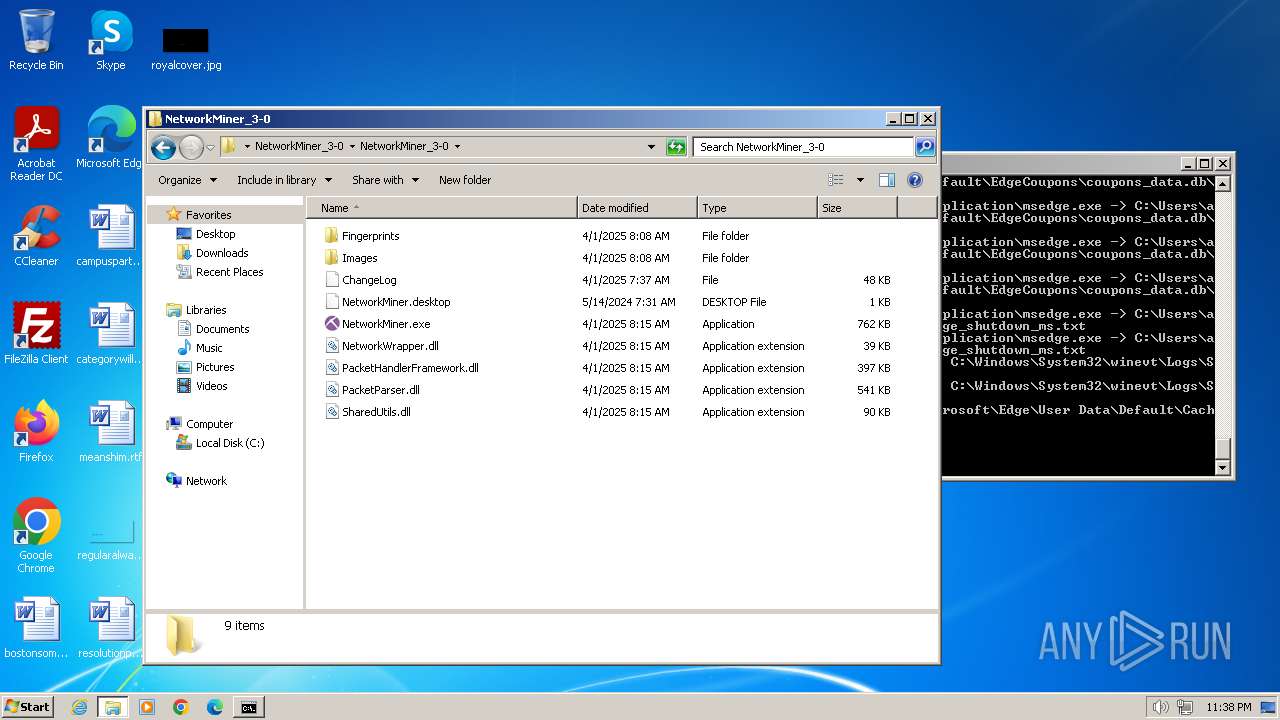
Task: Open the Start menu
Action: pos(28,707)
